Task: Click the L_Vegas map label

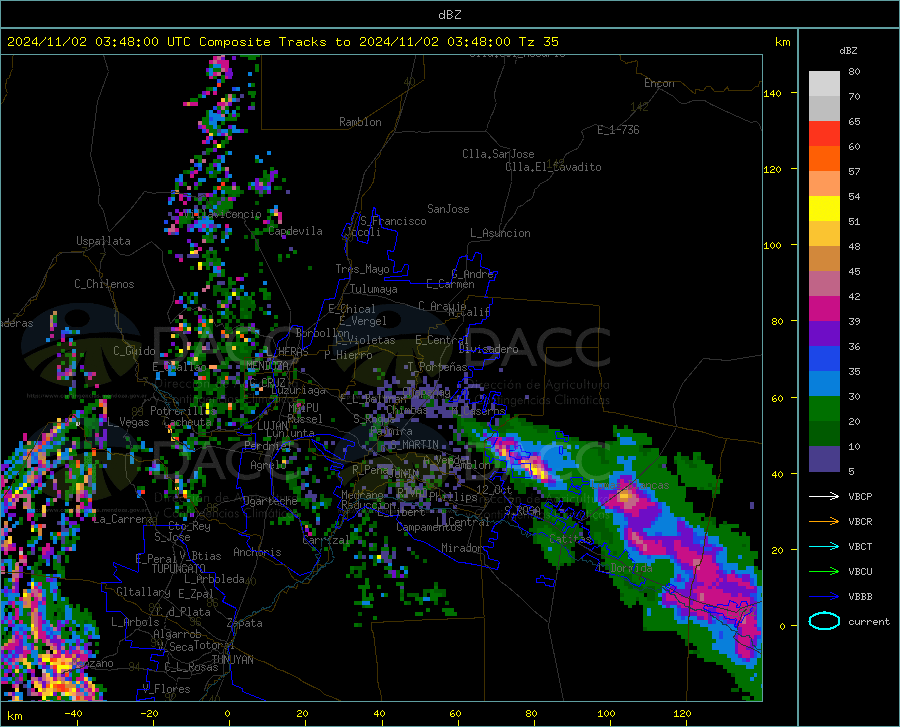Action: [128, 422]
